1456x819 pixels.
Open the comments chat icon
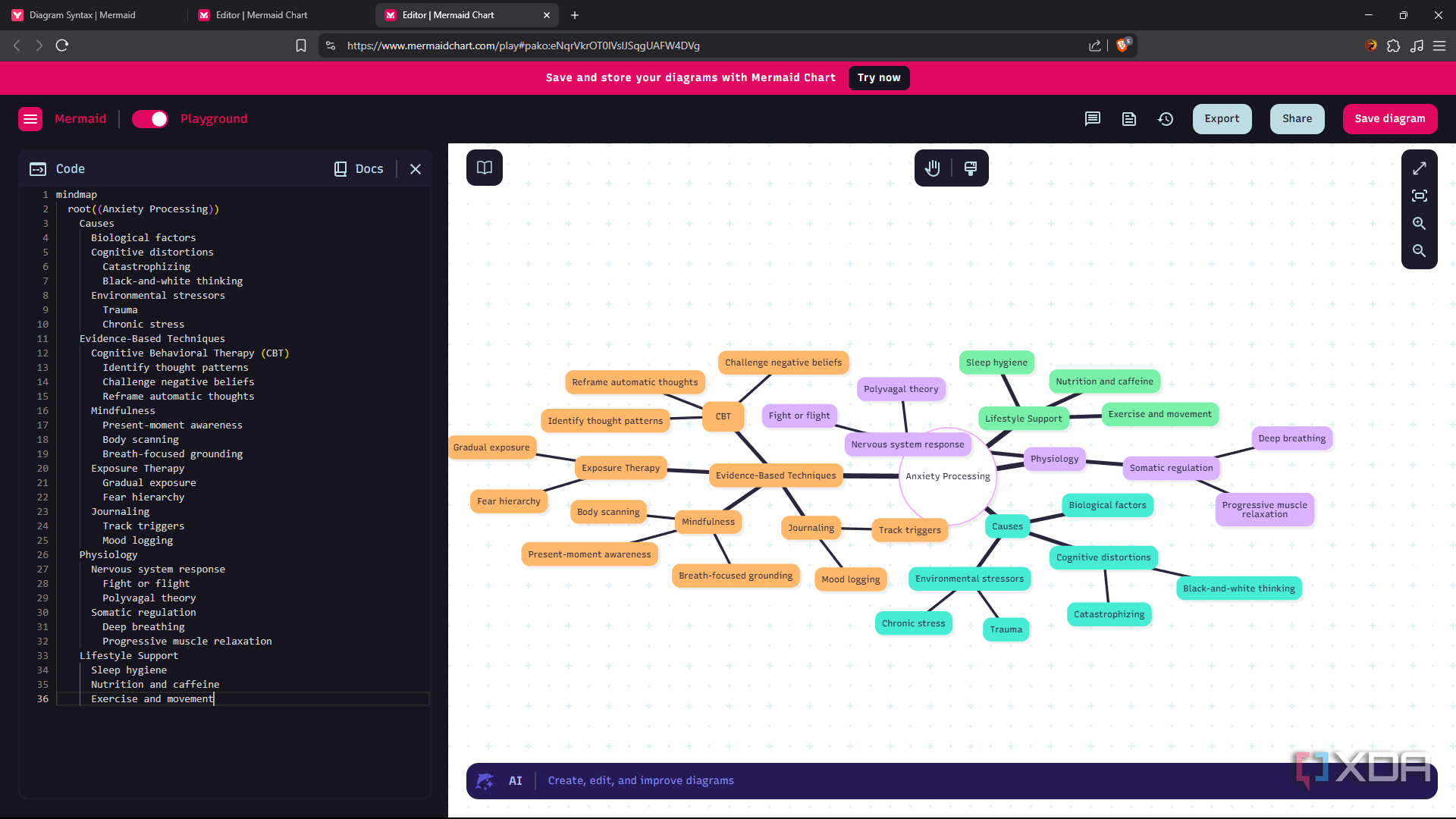point(1092,119)
